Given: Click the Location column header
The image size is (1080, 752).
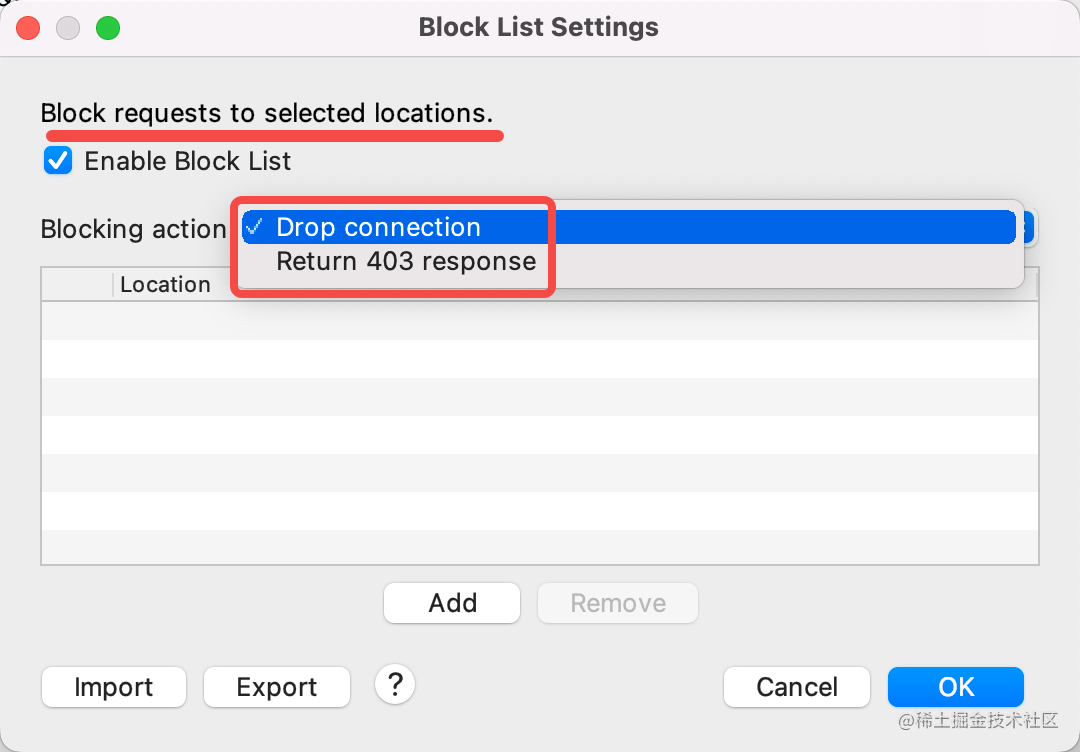Looking at the screenshot, I should 166,284.
